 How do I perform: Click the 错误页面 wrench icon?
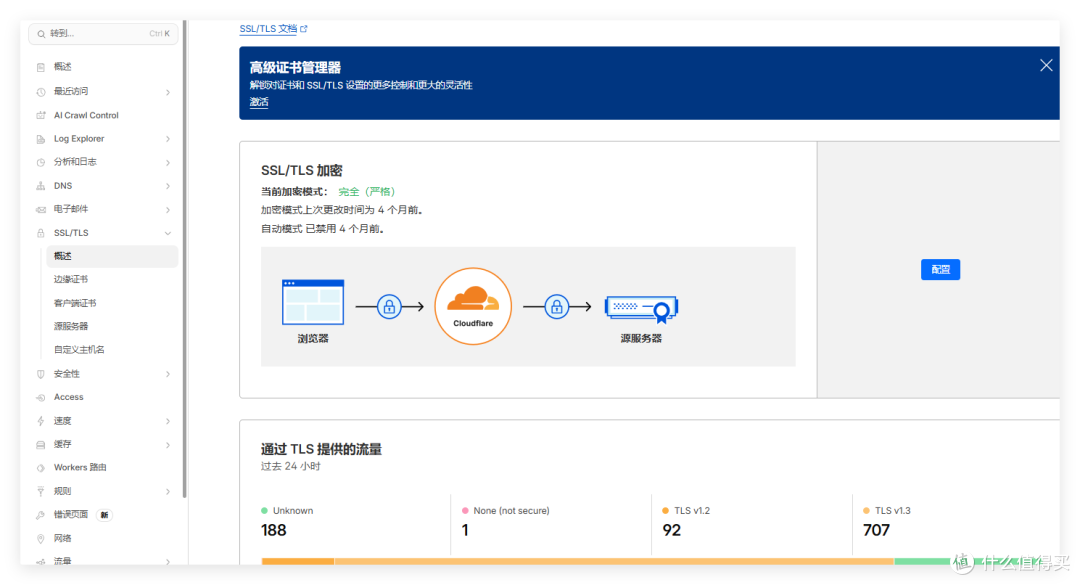click(x=41, y=515)
